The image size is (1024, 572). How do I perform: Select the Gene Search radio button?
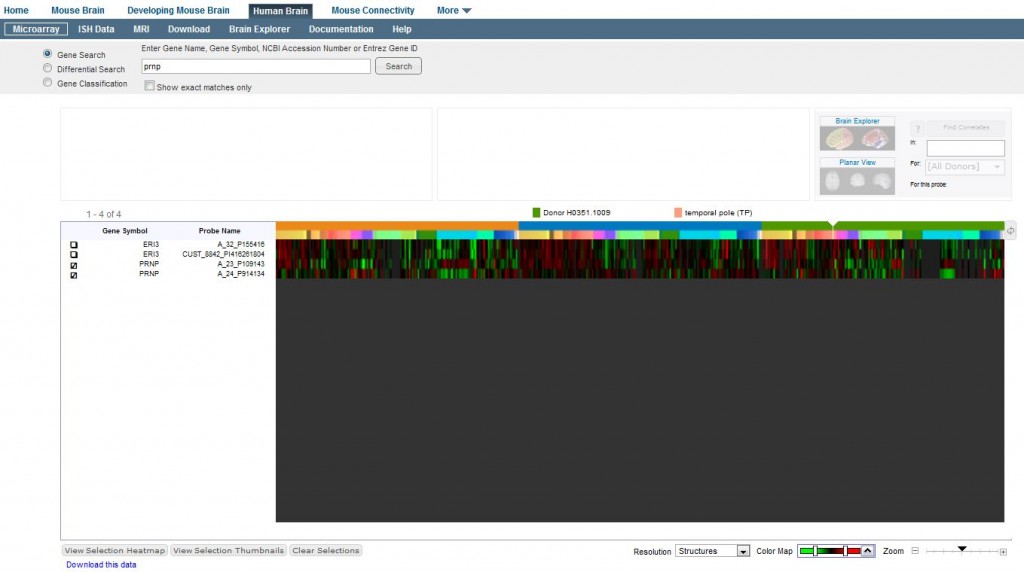click(47, 54)
